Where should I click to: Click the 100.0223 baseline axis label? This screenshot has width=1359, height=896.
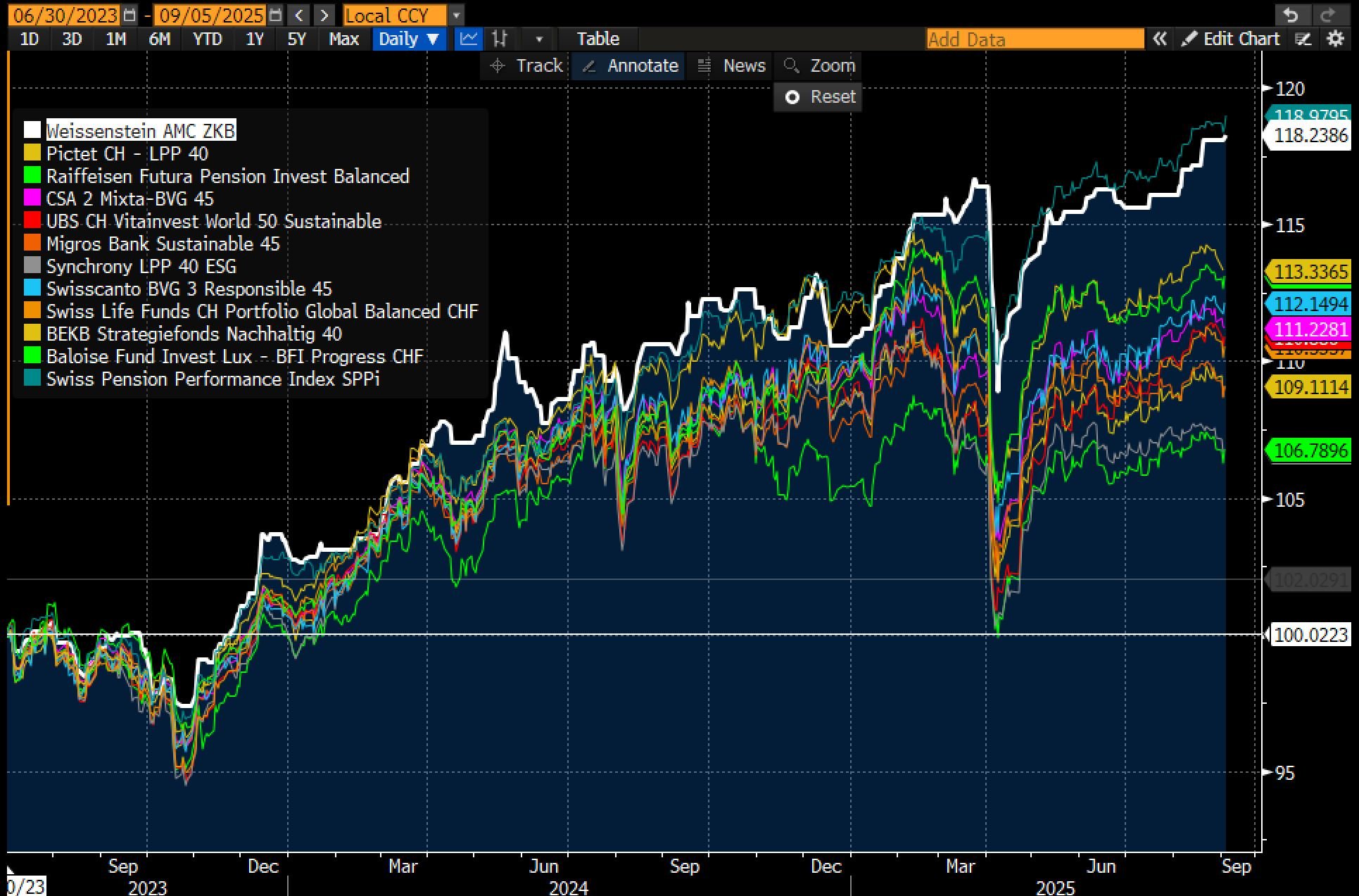pos(1309,635)
